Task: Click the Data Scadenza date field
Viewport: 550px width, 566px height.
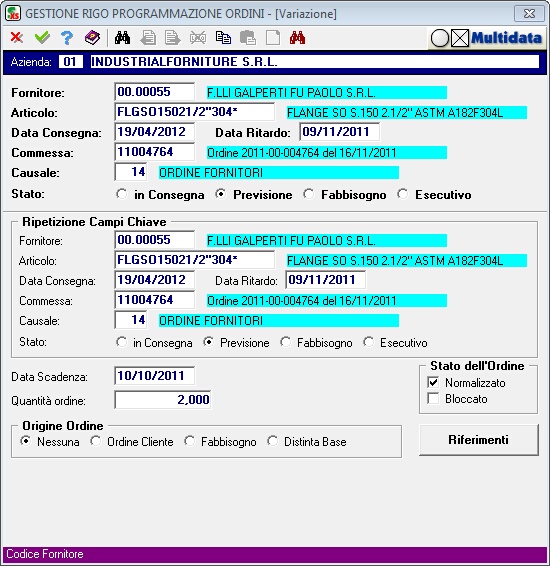Action: pyautogui.click(x=154, y=376)
